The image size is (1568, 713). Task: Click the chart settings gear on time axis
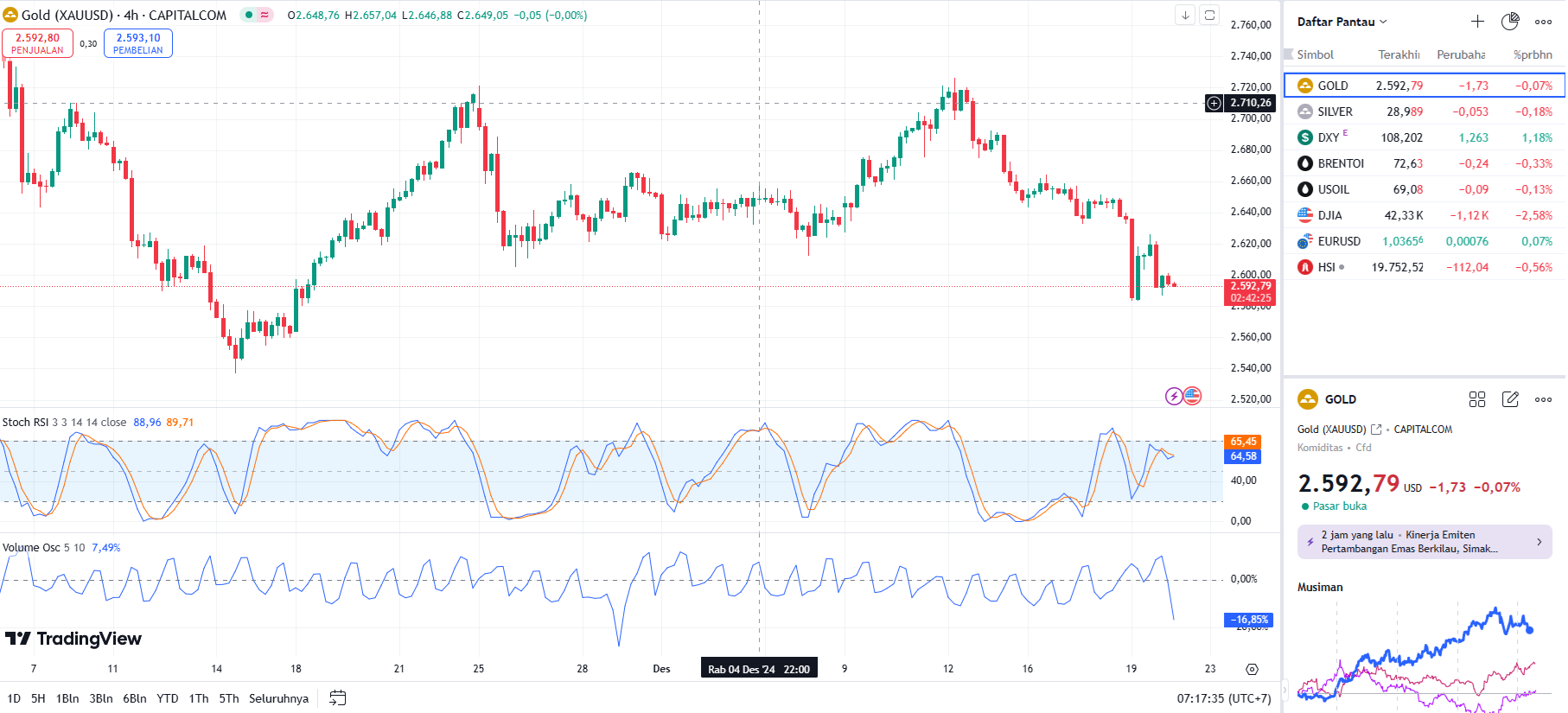point(1252,669)
